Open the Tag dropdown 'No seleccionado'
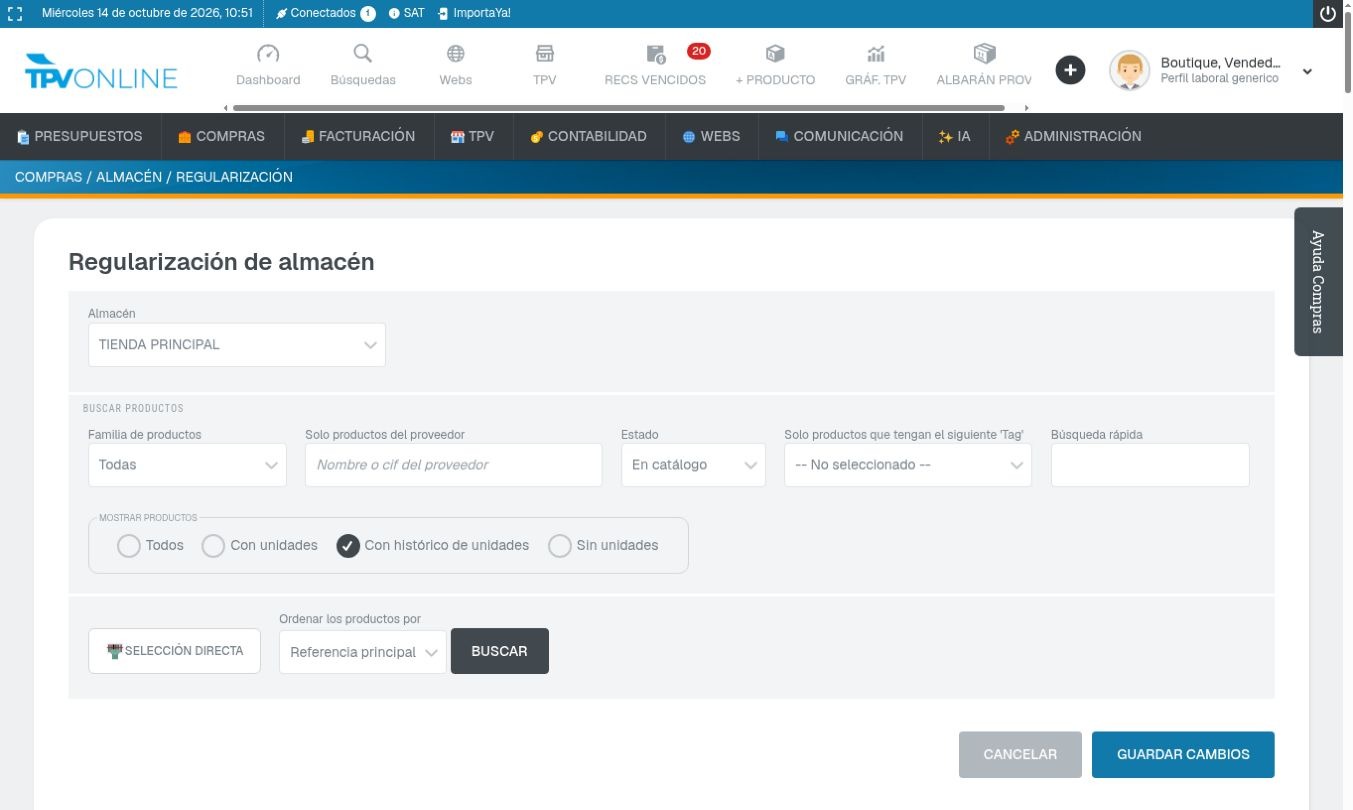Screen dimensions: 1353x810 908,465
